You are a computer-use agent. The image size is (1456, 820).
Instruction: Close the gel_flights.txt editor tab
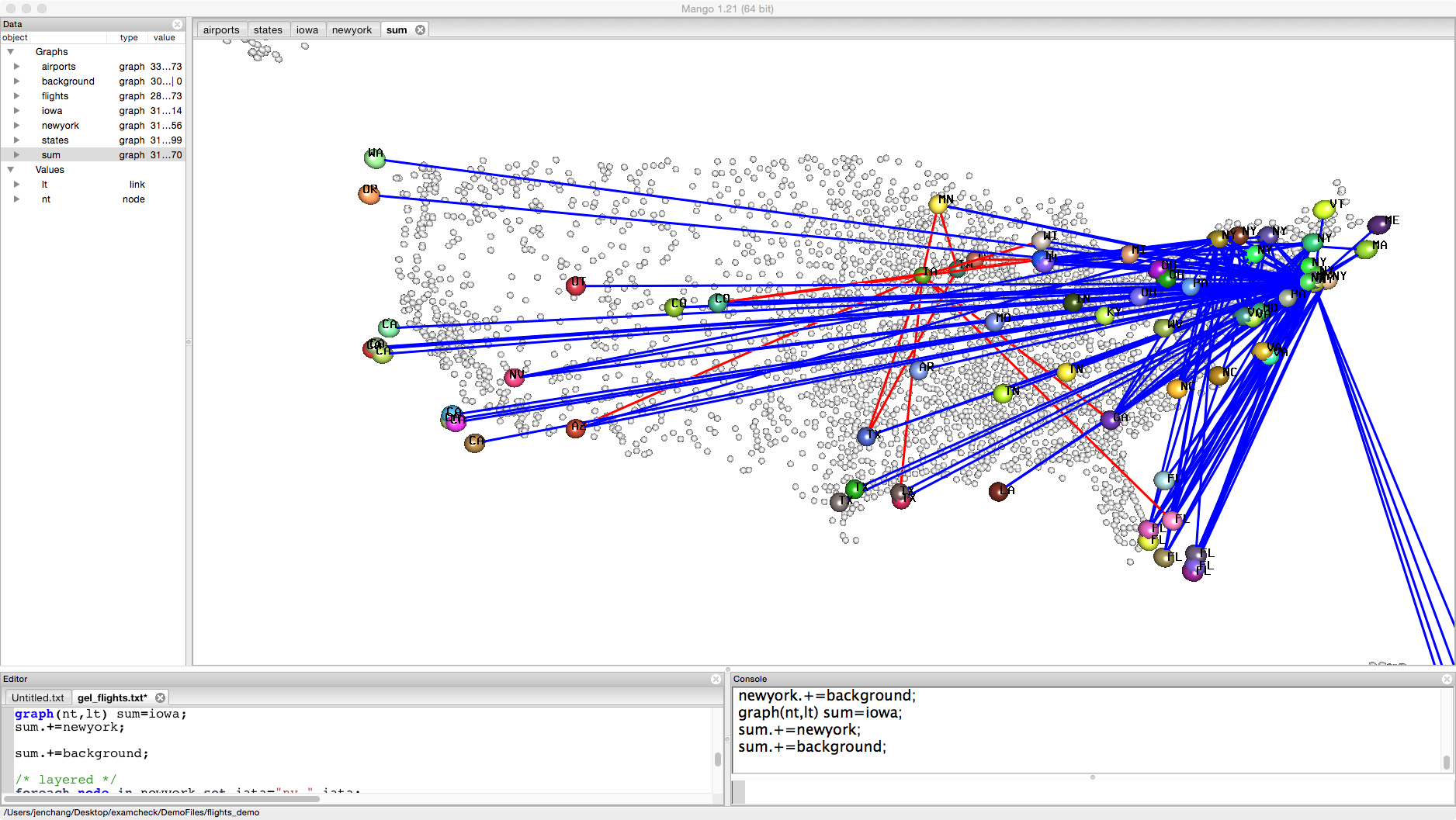(160, 697)
